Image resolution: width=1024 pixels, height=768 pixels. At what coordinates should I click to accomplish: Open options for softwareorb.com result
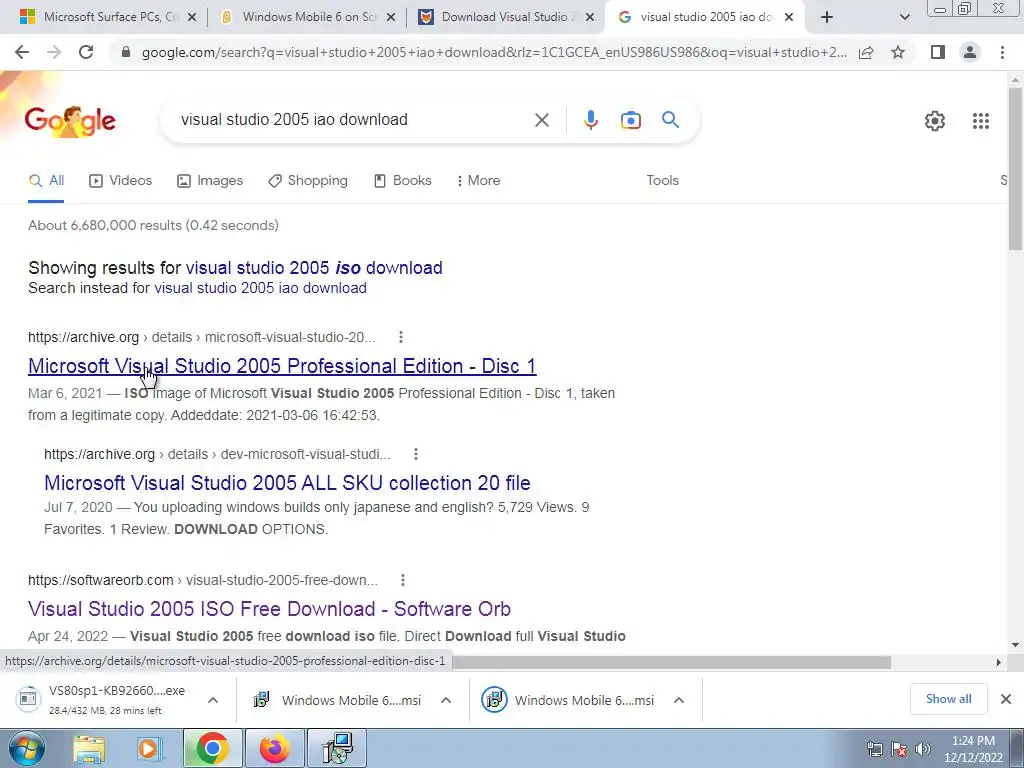[x=402, y=580]
